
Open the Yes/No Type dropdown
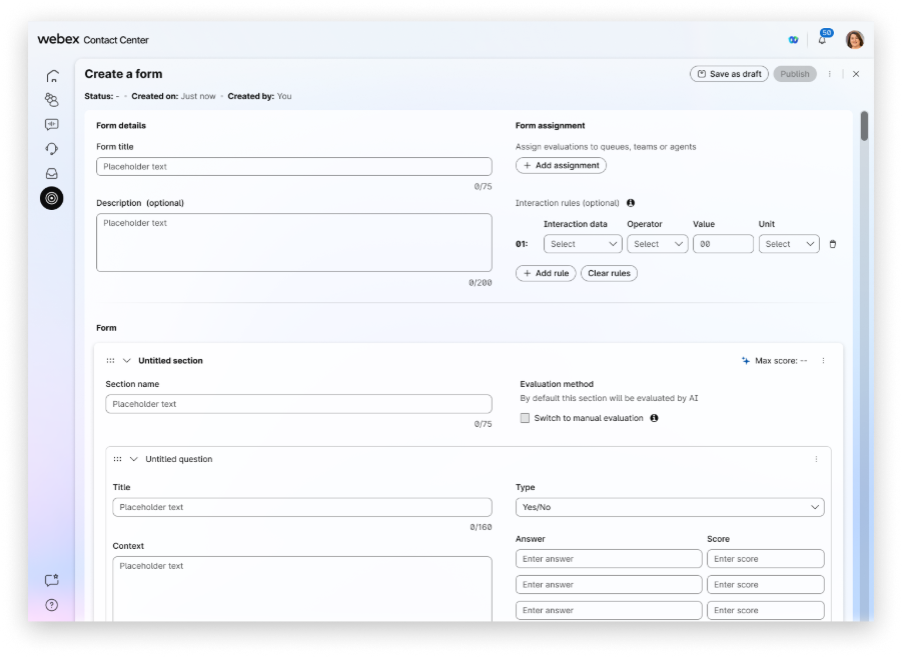tap(670, 507)
